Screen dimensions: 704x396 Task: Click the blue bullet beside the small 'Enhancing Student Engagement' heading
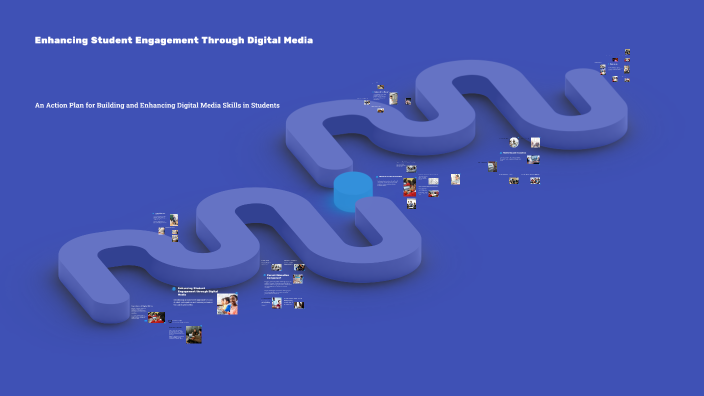(174, 289)
